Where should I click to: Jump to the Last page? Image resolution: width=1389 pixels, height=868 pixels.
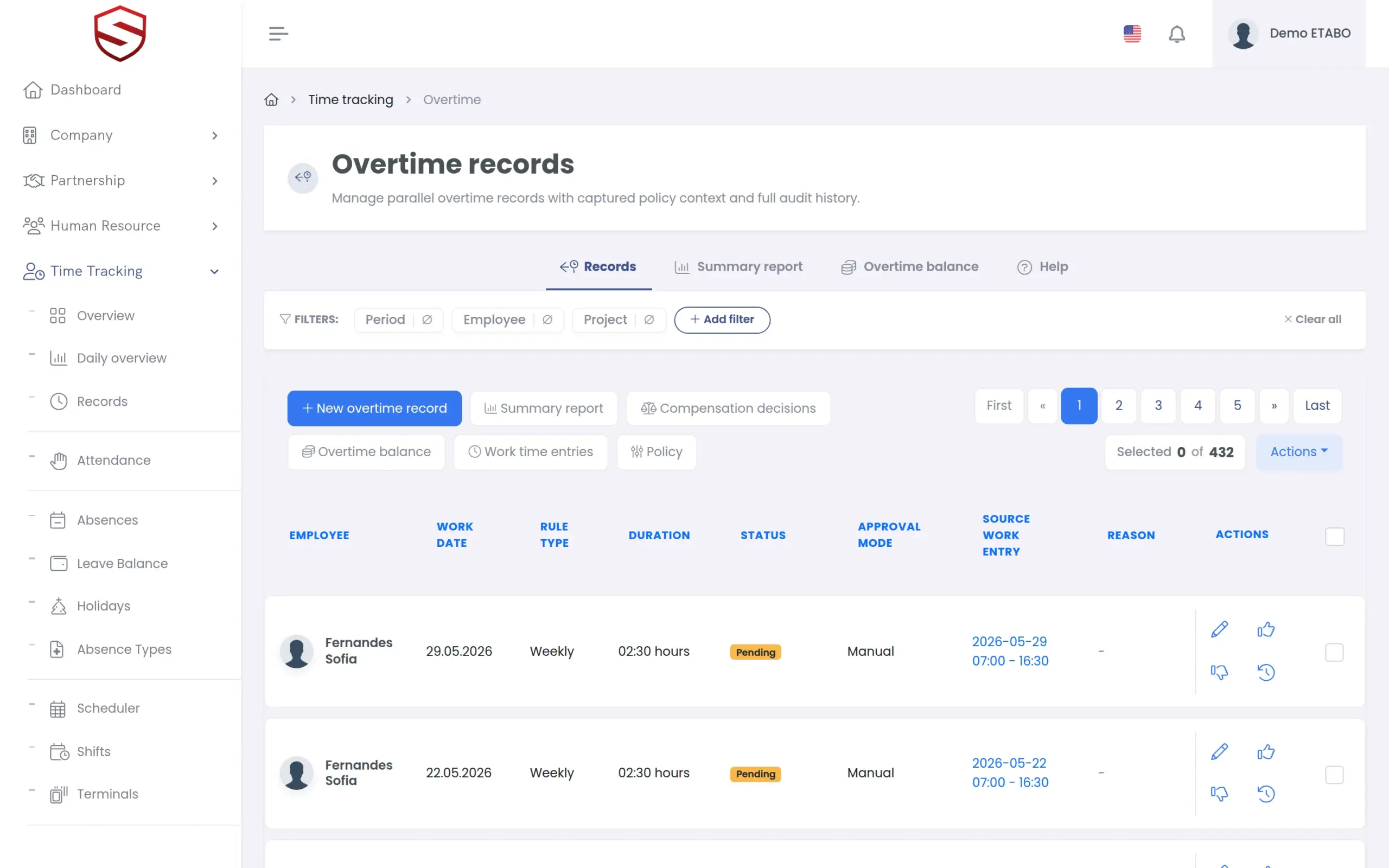(x=1317, y=405)
